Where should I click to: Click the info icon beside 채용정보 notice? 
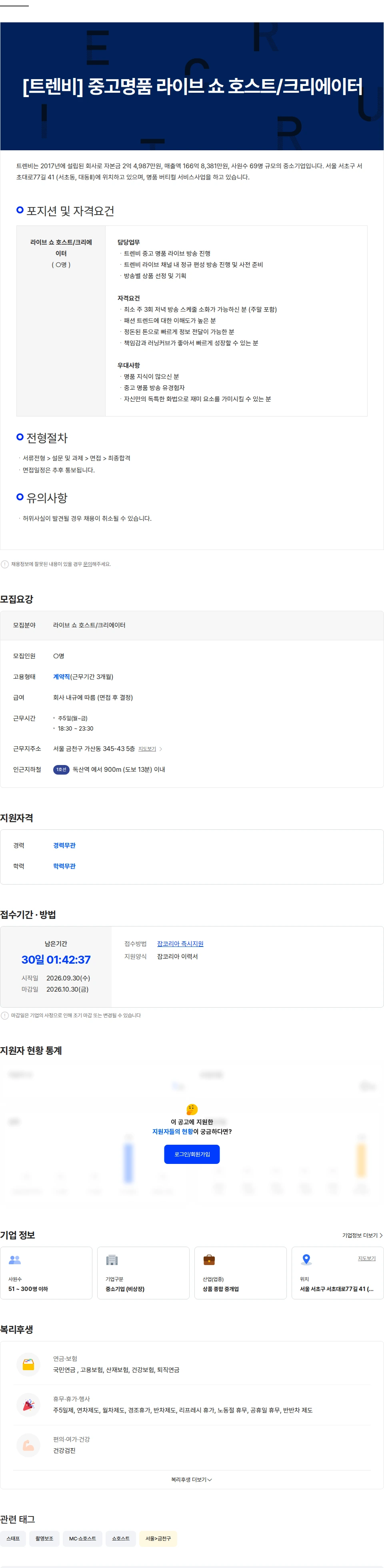click(x=5, y=564)
